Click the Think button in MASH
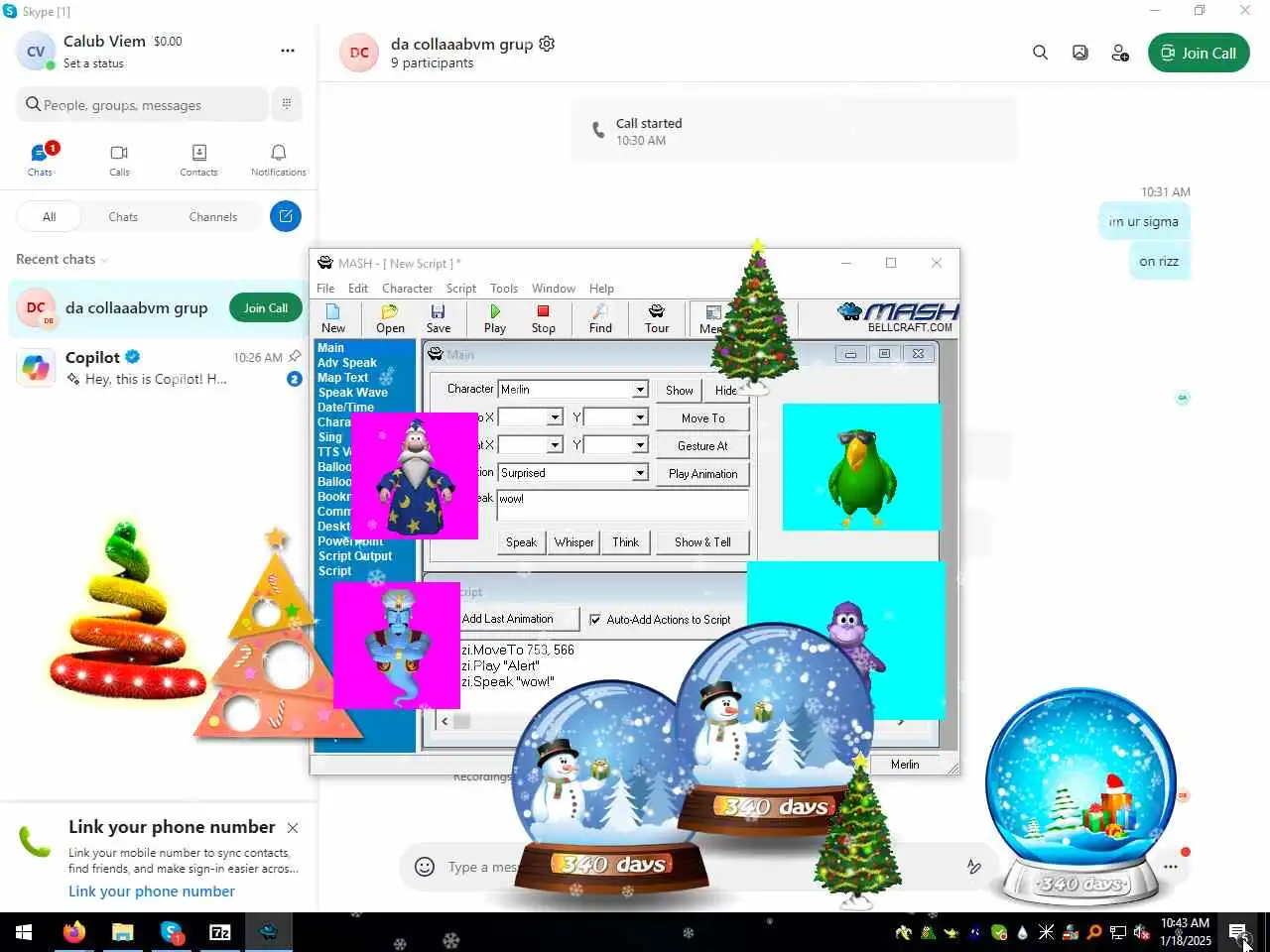This screenshot has width=1270, height=952. click(625, 542)
